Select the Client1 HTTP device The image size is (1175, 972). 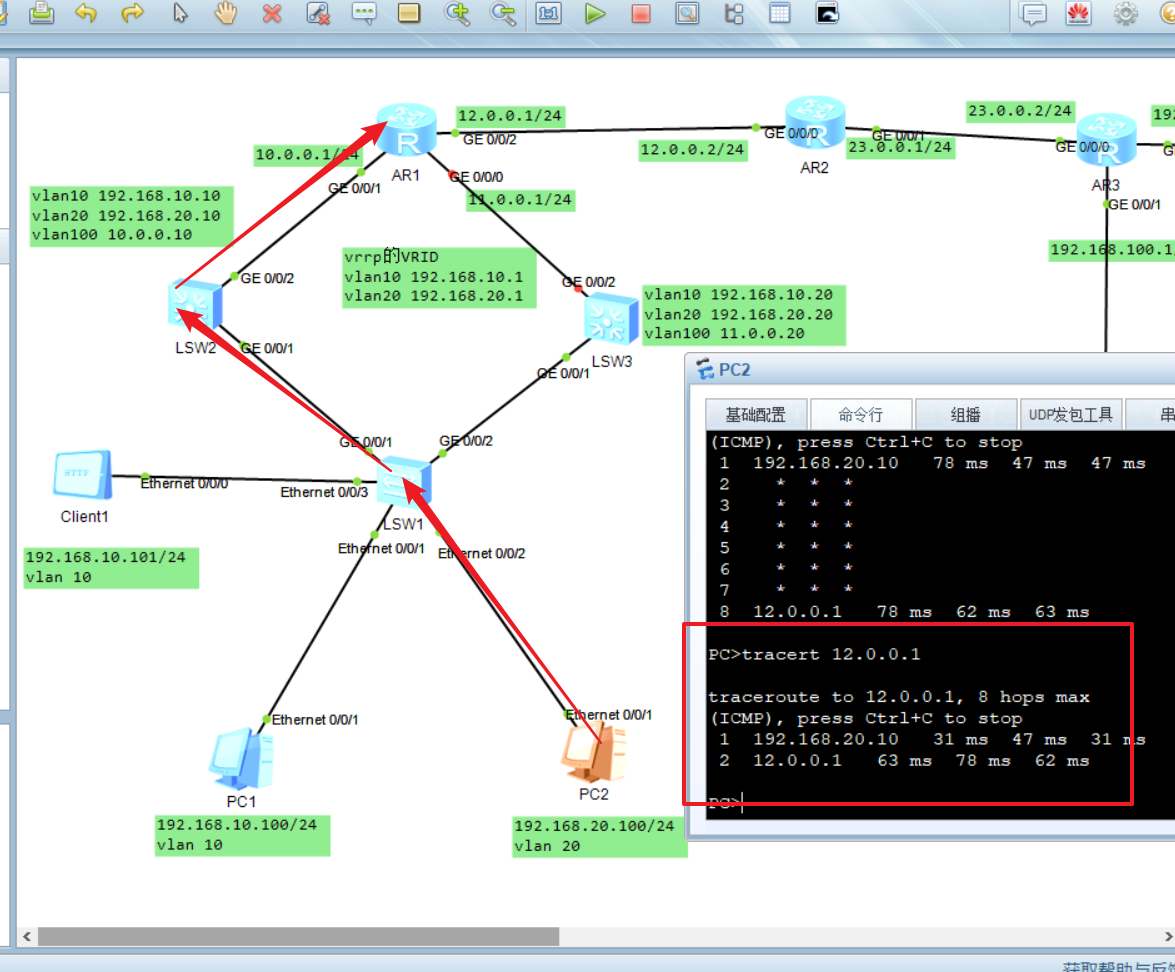pyautogui.click(x=82, y=476)
